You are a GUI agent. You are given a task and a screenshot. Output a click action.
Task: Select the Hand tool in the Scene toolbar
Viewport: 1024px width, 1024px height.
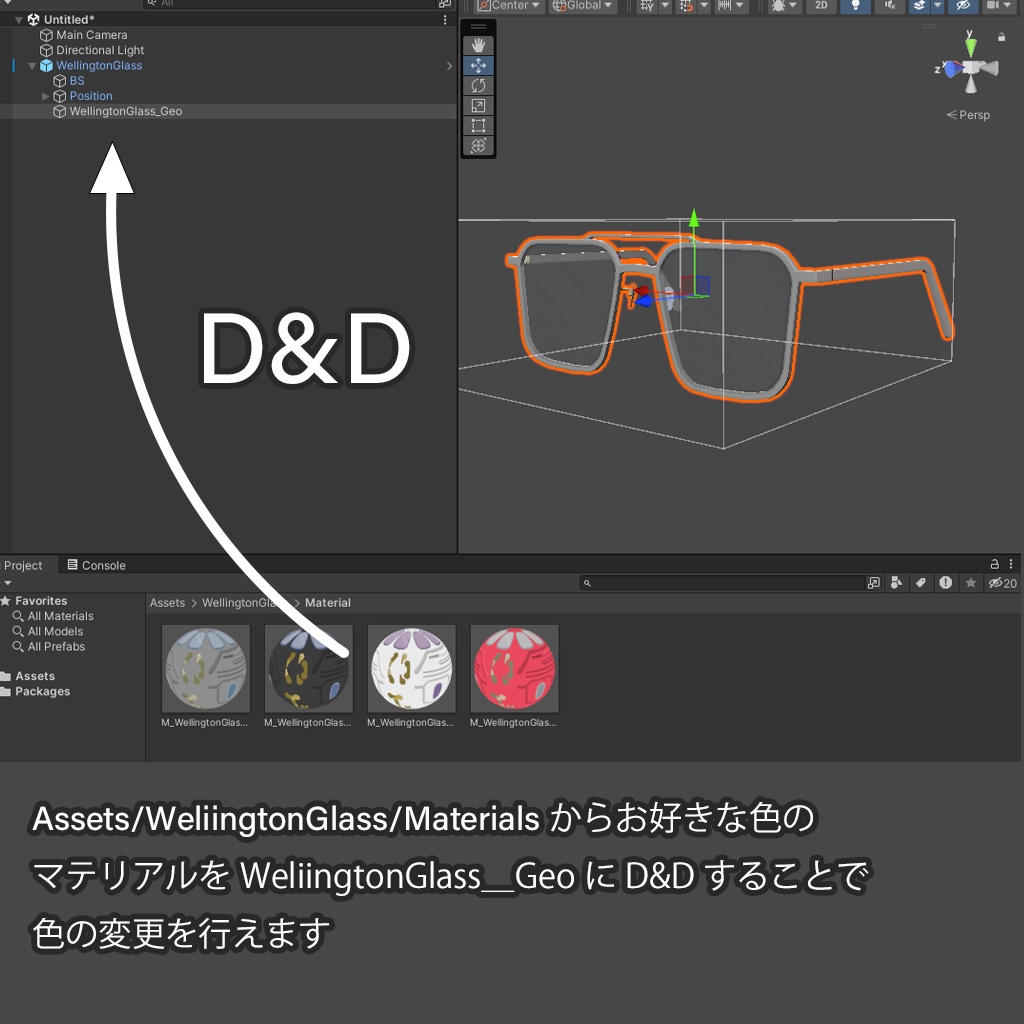click(478, 44)
